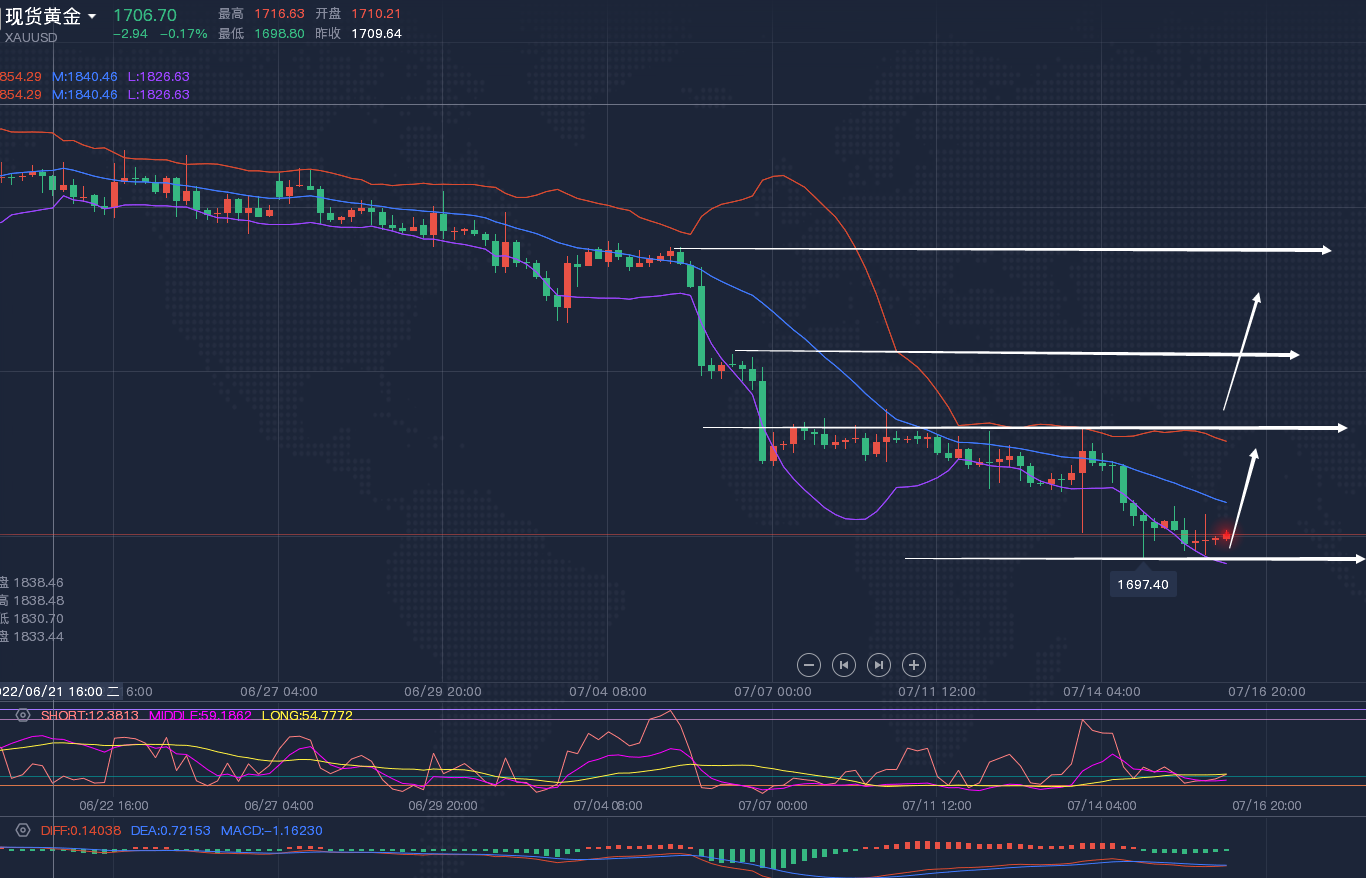Click the 07/14 04:00 main time axis label
The height and width of the screenshot is (878, 1366).
point(1101,691)
